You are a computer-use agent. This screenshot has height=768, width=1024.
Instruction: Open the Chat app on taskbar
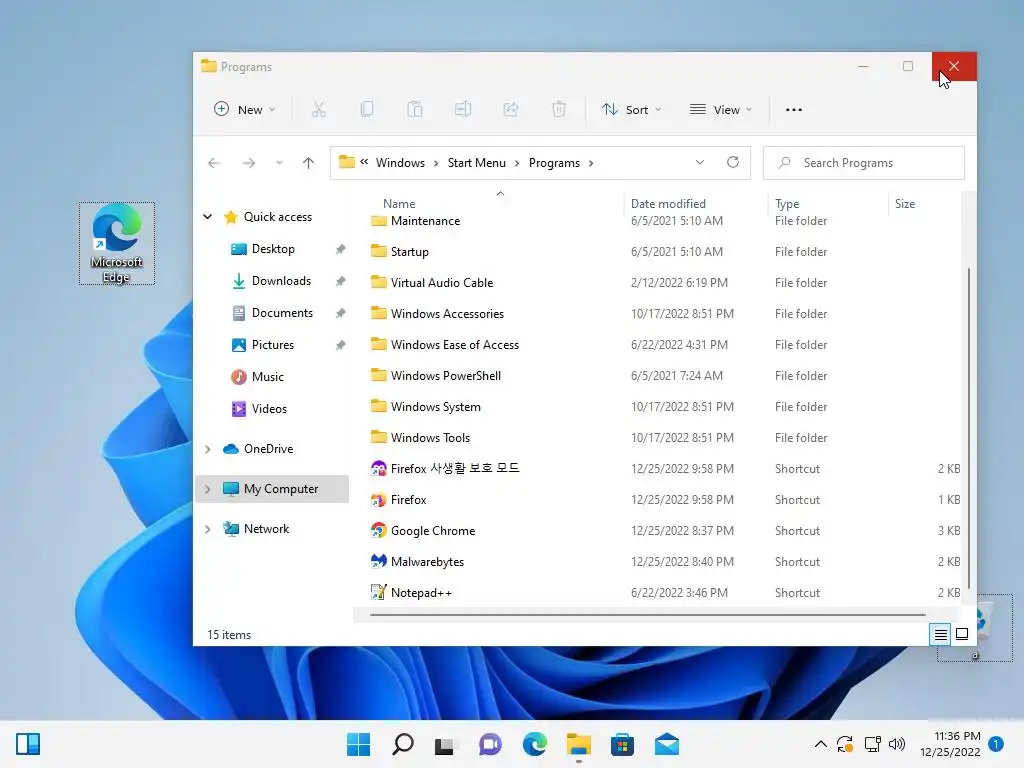click(x=490, y=744)
